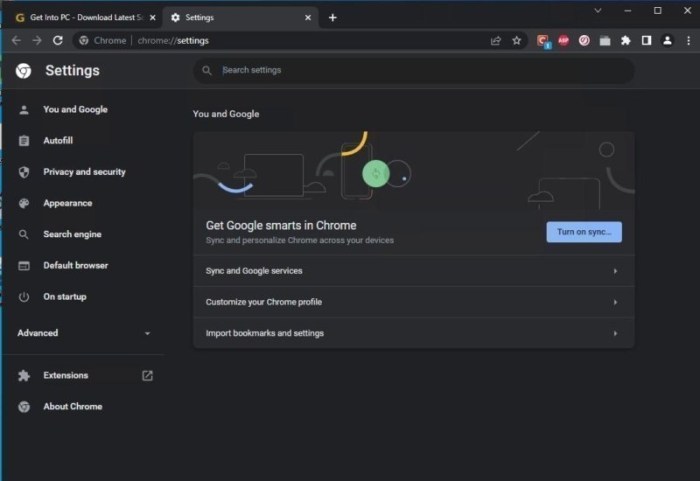The width and height of the screenshot is (700, 481).
Task: Open Sync and Google services arrow
Action: (x=615, y=271)
